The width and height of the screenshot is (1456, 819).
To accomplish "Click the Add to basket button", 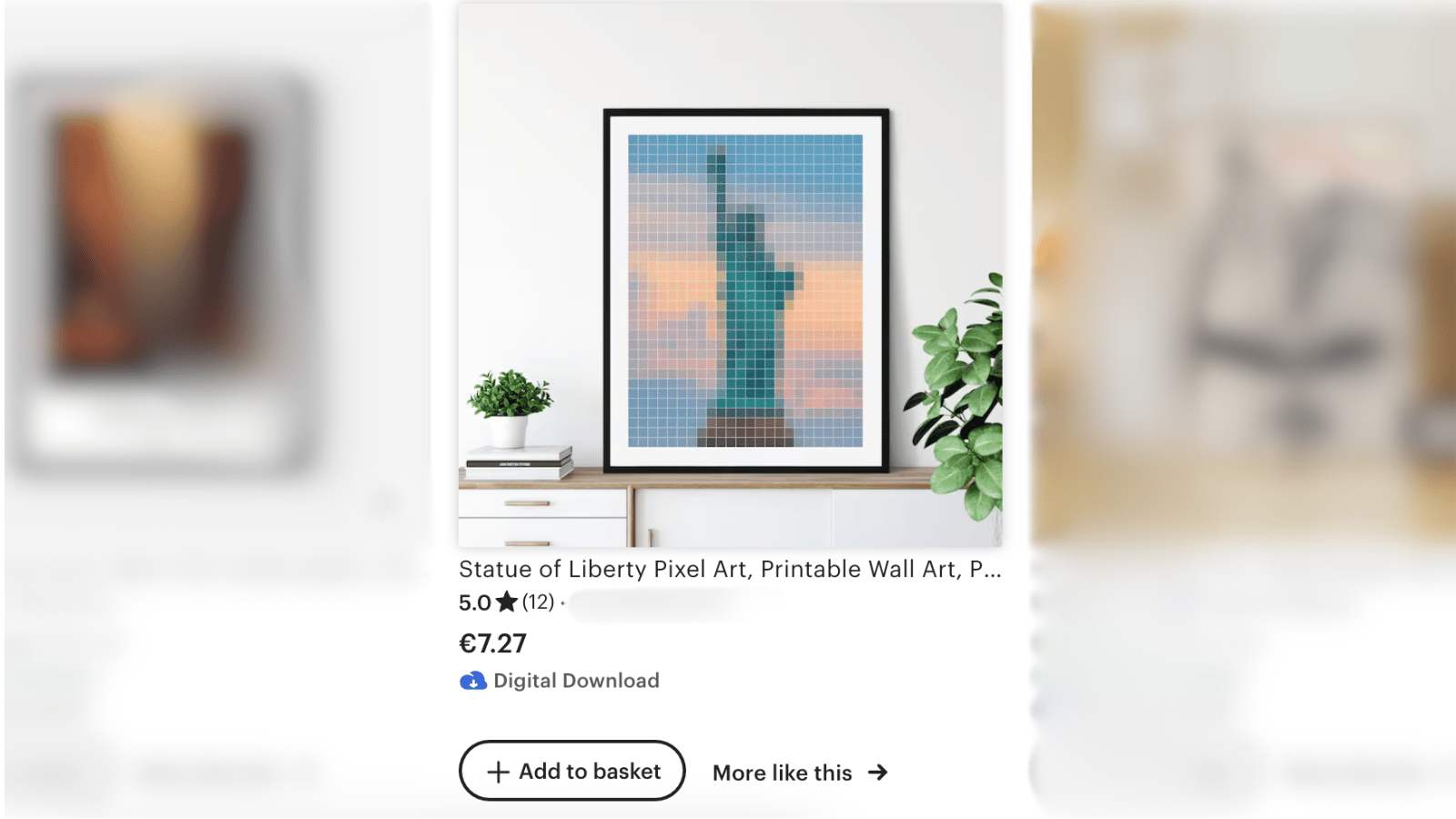I will point(571,771).
